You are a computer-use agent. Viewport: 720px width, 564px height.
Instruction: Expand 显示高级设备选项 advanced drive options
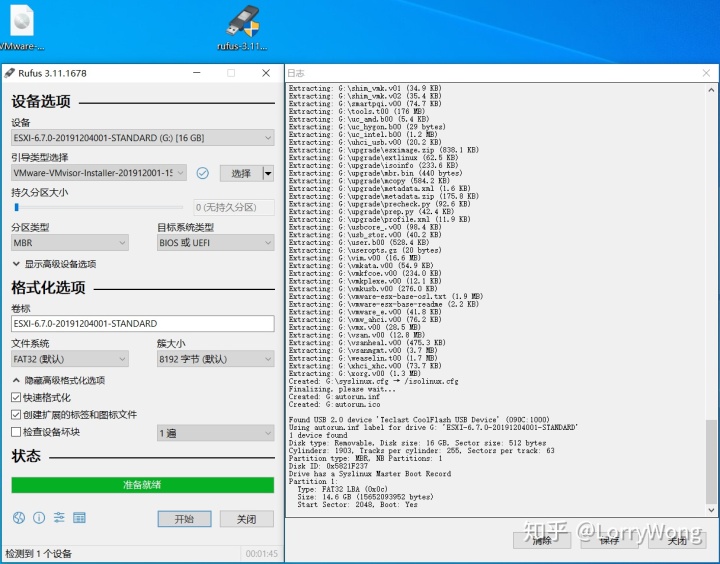pyautogui.click(x=54, y=264)
